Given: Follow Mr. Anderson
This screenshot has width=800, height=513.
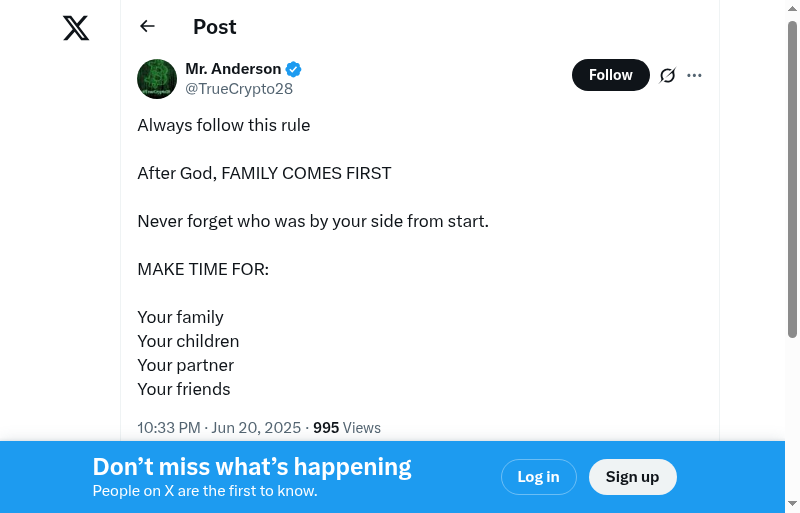Looking at the screenshot, I should [x=610, y=75].
